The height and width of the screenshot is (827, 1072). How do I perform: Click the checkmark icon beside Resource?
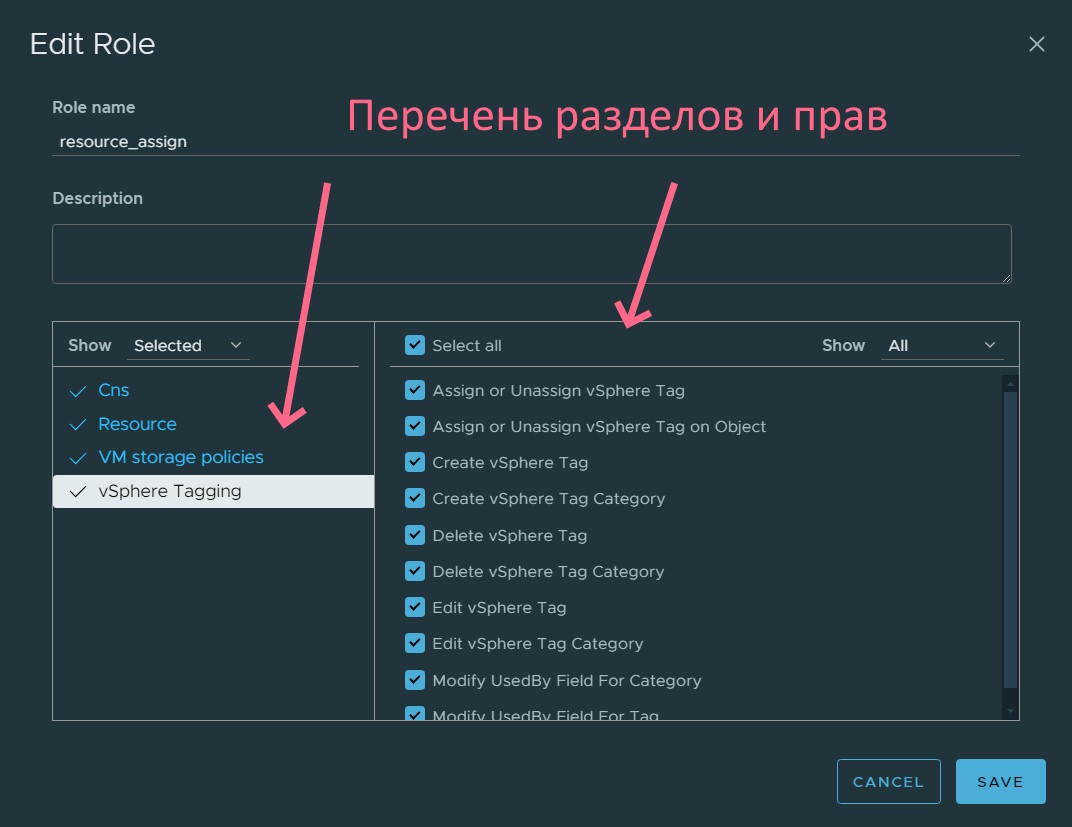(78, 425)
